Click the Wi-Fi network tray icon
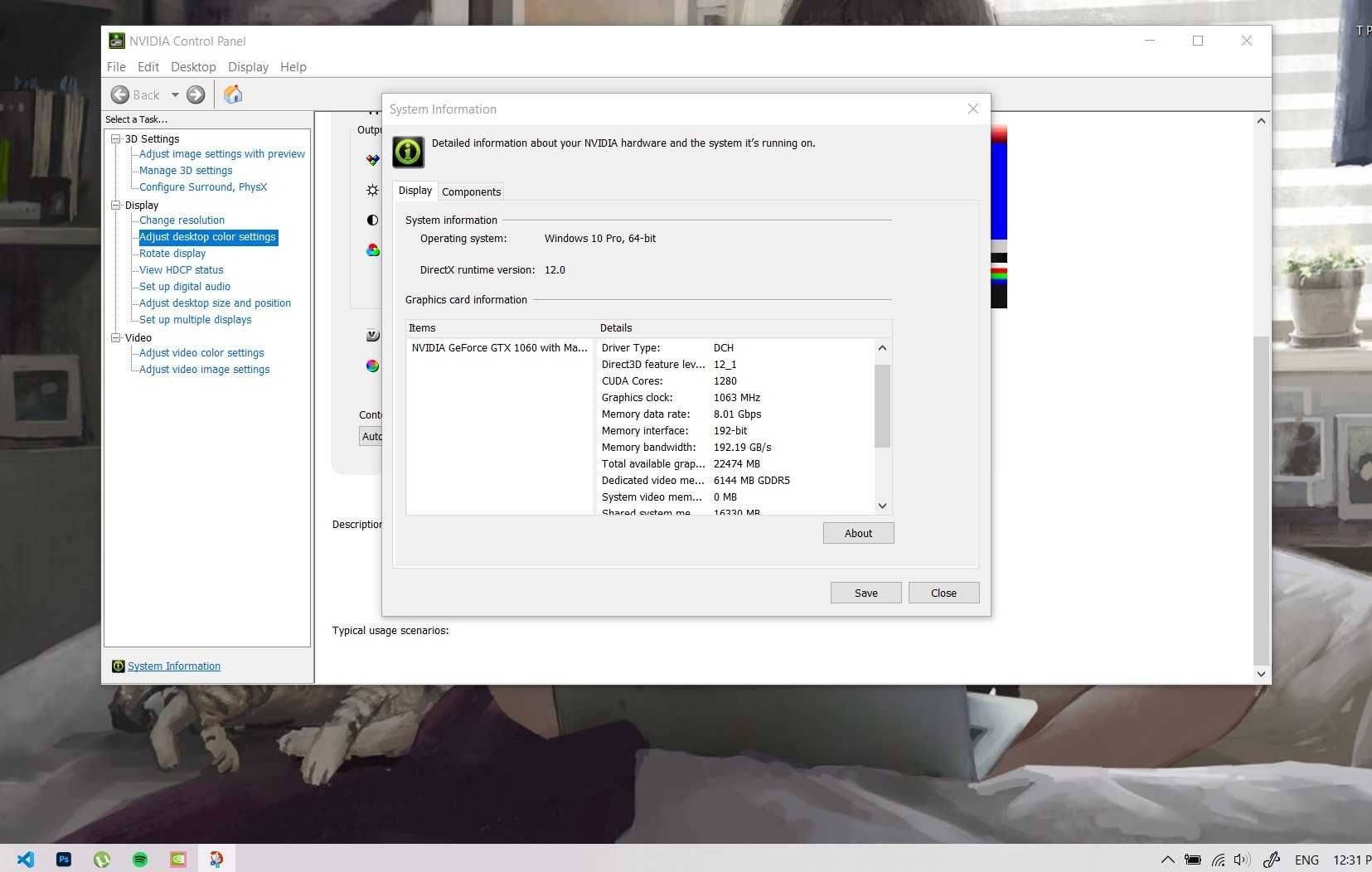 (x=1218, y=860)
